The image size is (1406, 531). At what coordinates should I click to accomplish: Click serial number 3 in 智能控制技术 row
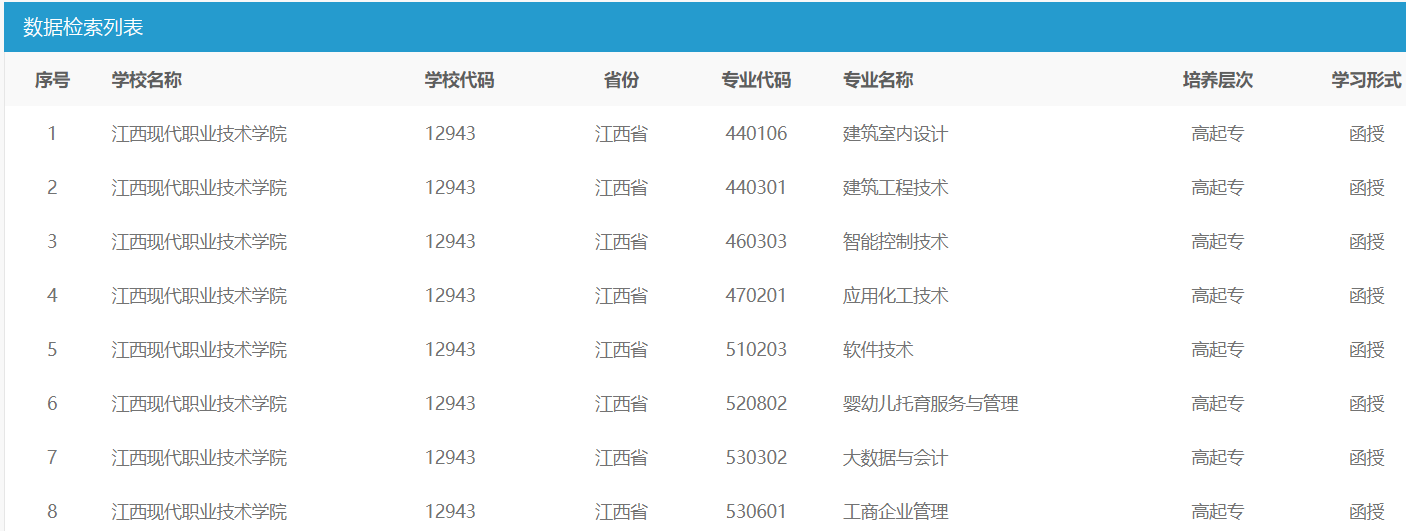point(52,241)
